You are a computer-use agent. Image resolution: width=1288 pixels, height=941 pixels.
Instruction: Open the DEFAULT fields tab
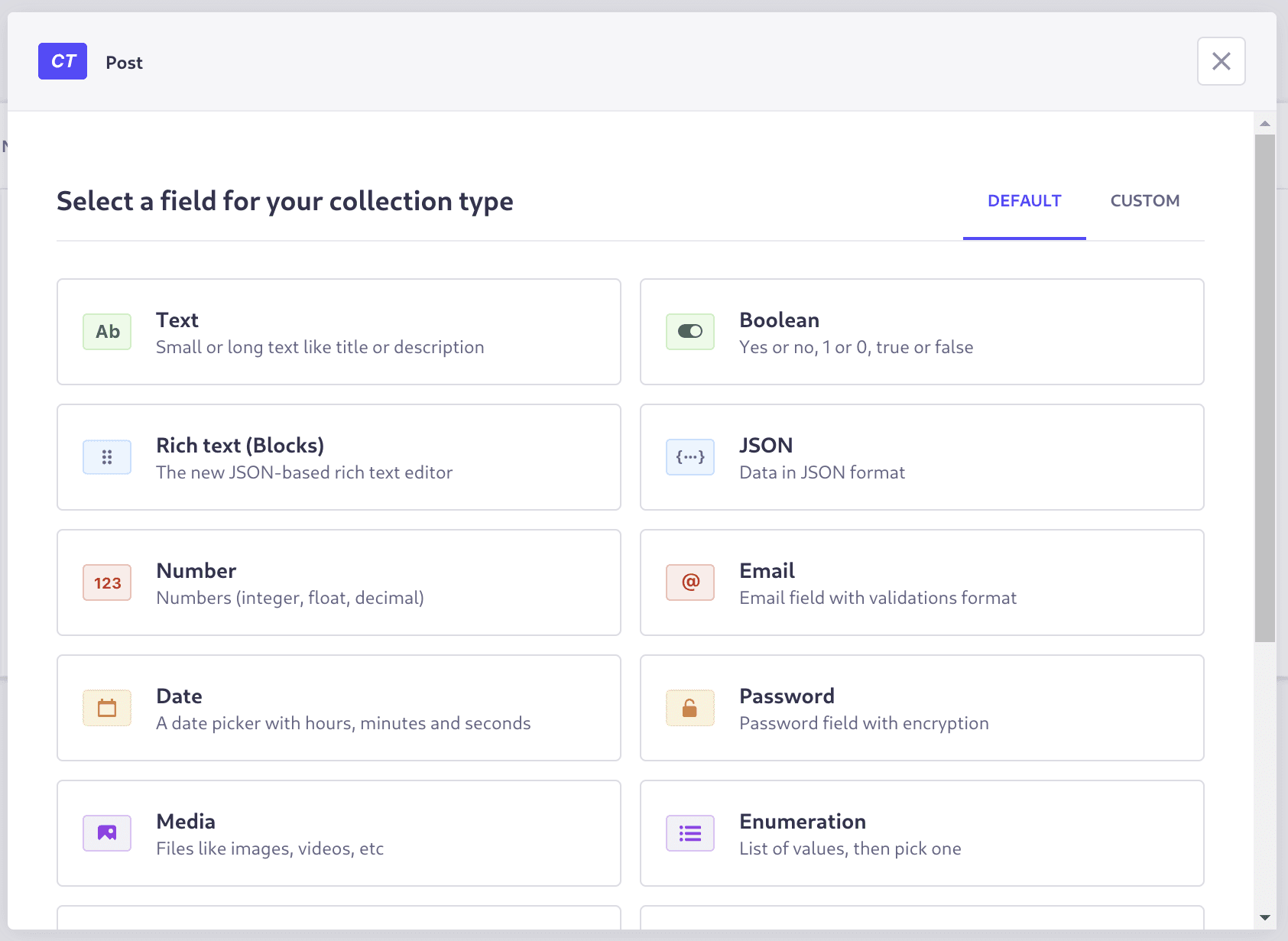[x=1024, y=201]
